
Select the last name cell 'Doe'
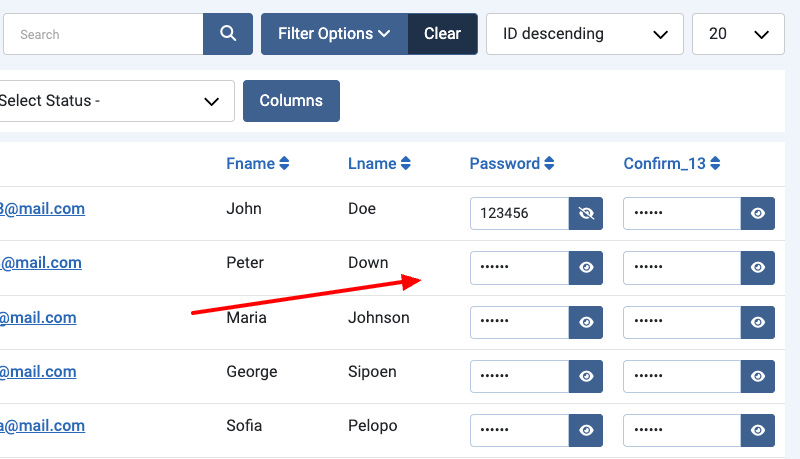[362, 209]
